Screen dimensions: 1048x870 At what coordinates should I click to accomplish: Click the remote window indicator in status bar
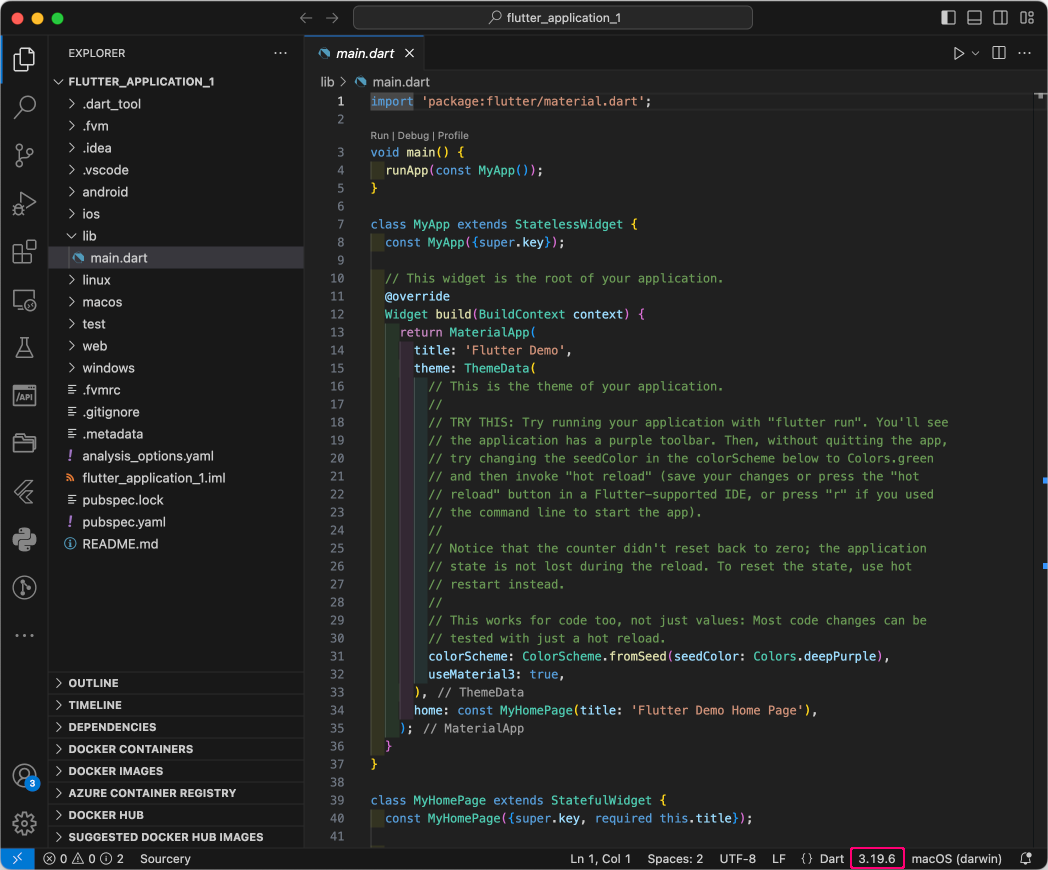tap(17, 859)
